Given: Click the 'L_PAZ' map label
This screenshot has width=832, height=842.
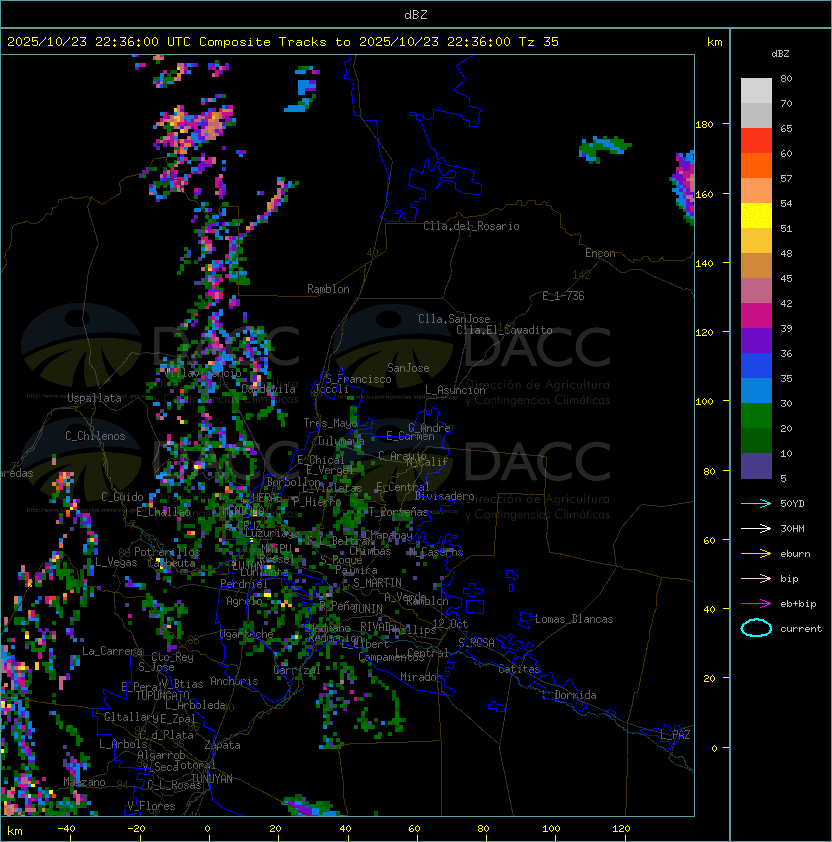Looking at the screenshot, I should tap(675, 735).
